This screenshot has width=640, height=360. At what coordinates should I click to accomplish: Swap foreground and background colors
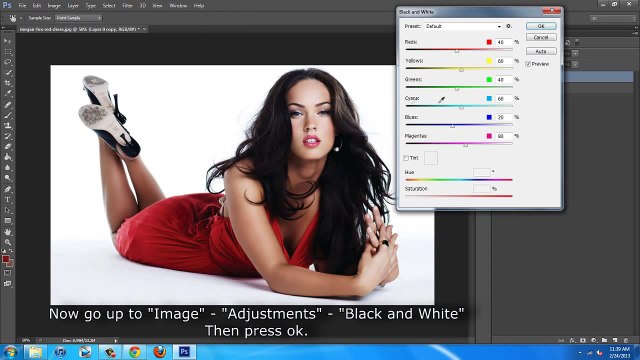click(x=11, y=251)
